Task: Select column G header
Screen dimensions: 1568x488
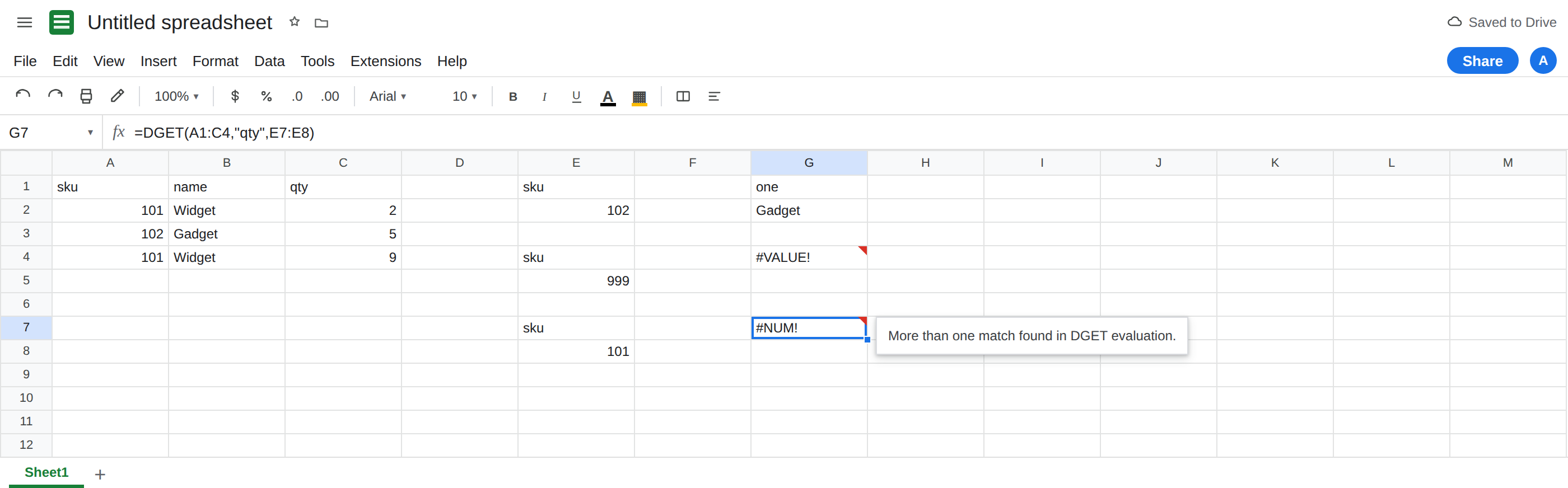Action: pyautogui.click(x=809, y=162)
